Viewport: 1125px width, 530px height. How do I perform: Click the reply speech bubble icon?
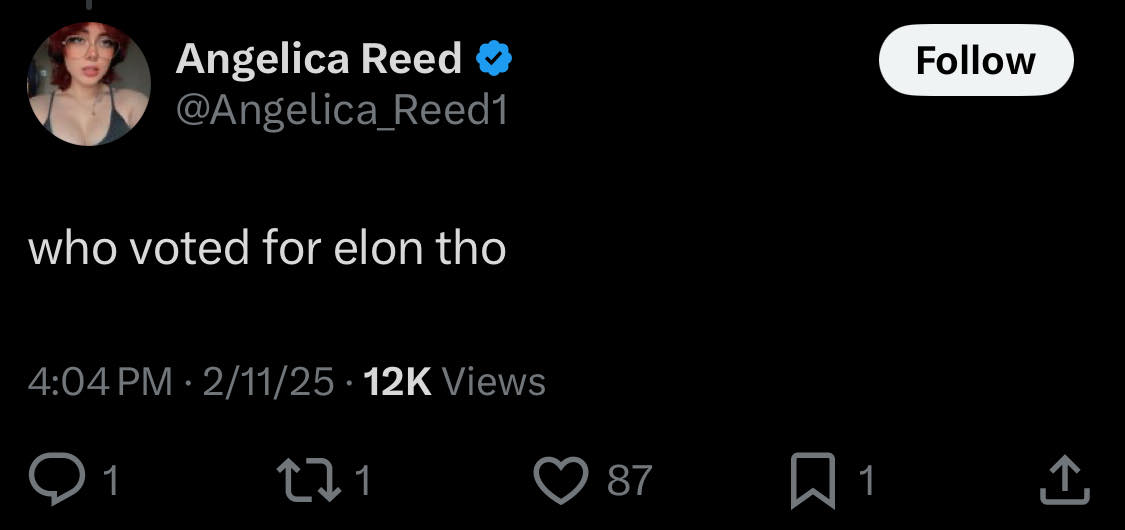(63, 481)
